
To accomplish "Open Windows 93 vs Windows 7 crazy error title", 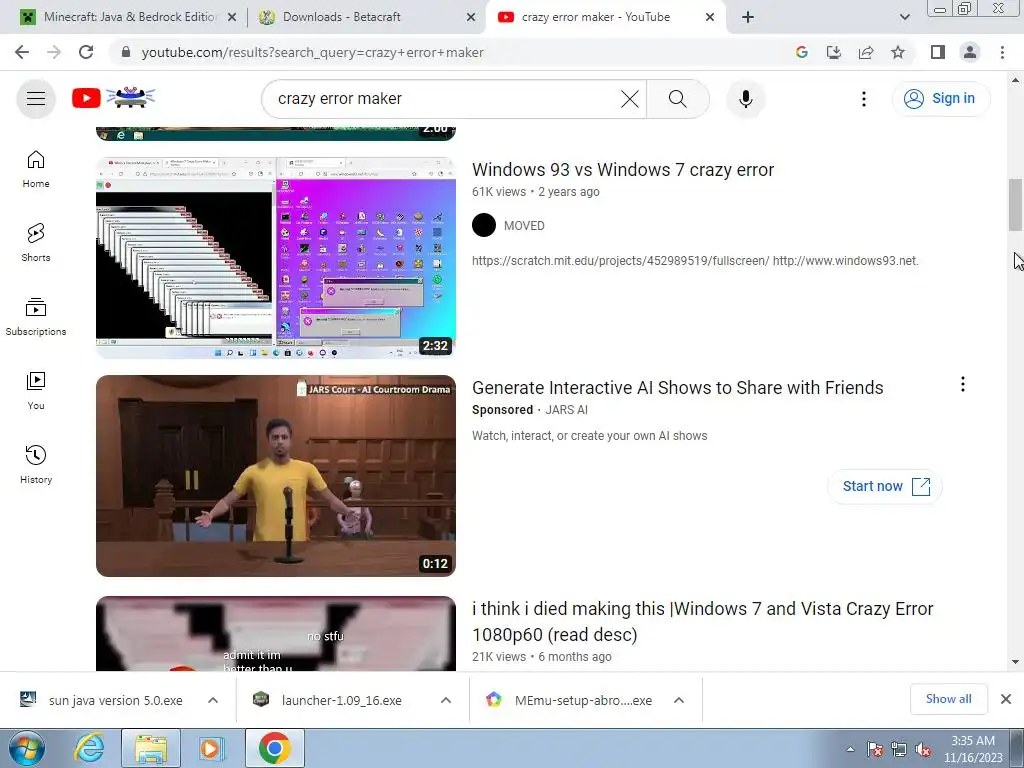I will [x=623, y=170].
